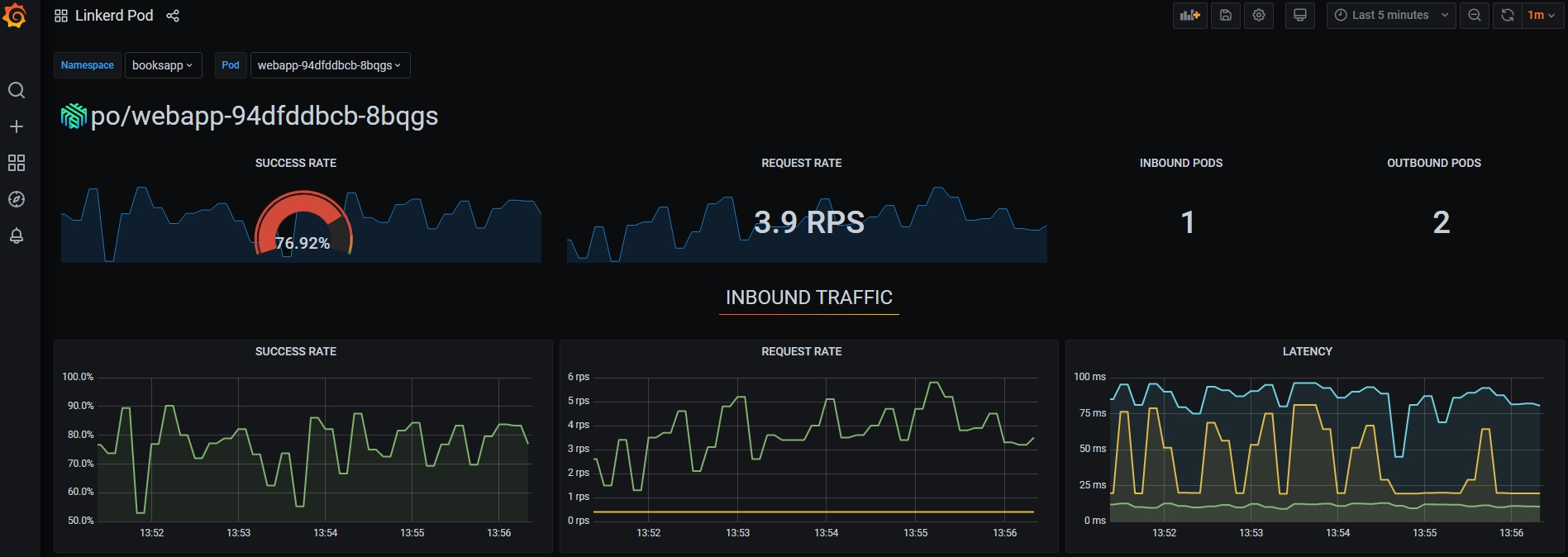The height and width of the screenshot is (557, 1568).
Task: Open the Dashboards grid icon in sidebar
Action: pyautogui.click(x=17, y=163)
